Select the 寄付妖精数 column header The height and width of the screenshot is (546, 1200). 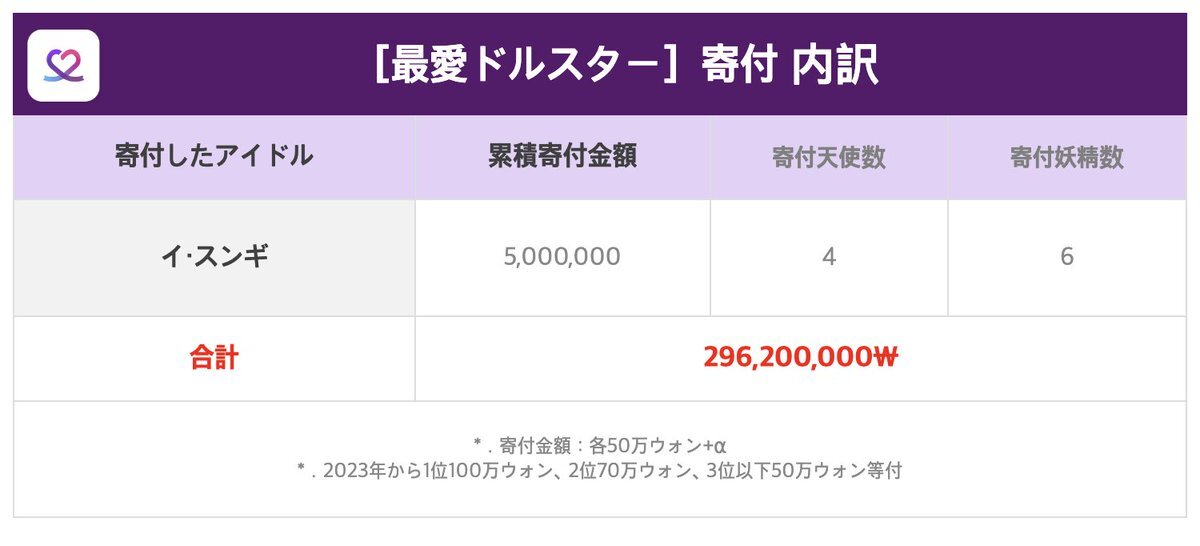[x=1067, y=157]
